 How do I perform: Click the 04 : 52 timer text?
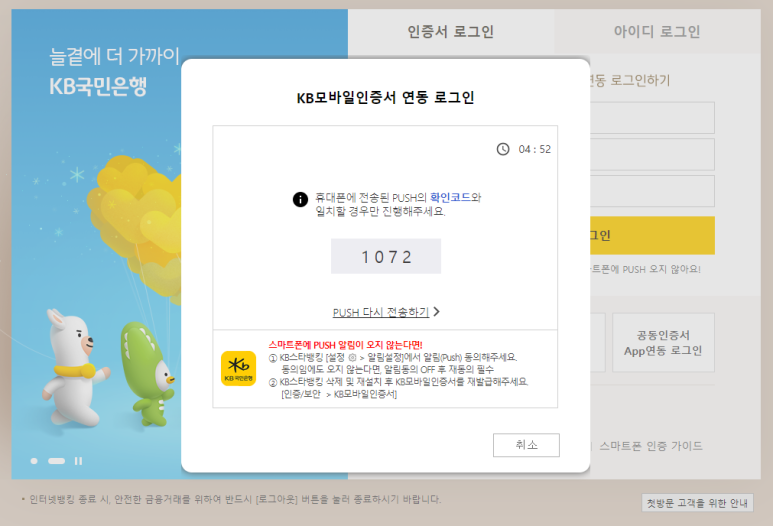(534, 149)
